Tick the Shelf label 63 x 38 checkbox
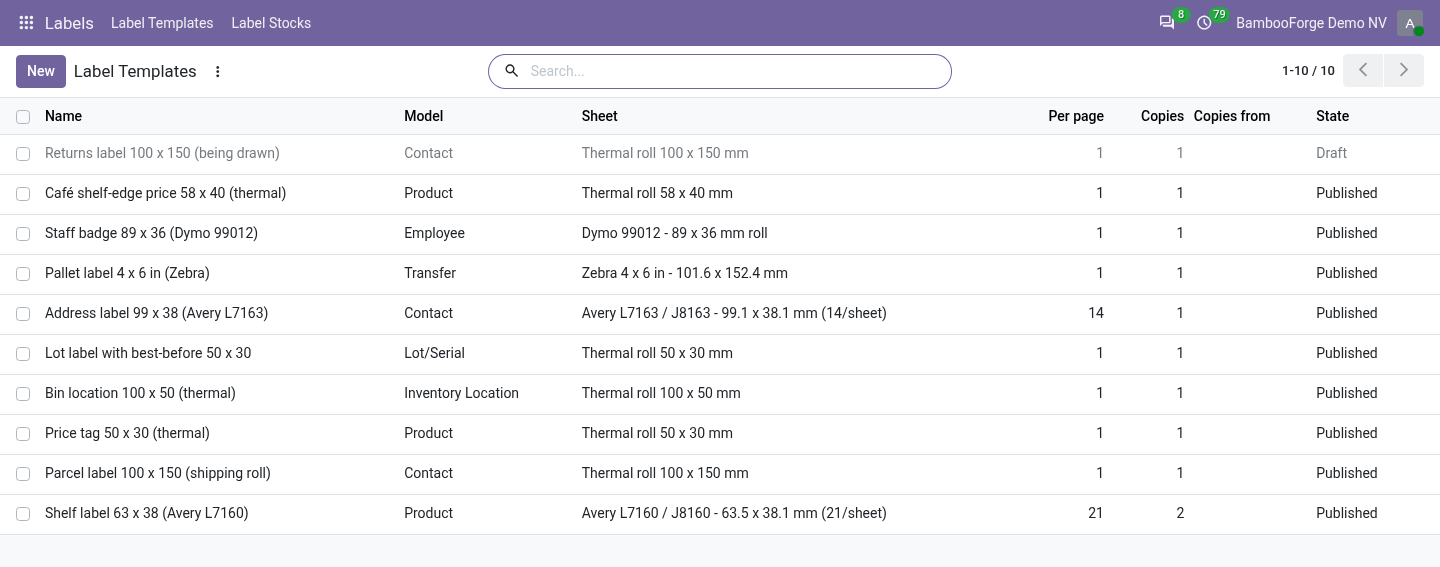The image size is (1440, 567). 23,514
